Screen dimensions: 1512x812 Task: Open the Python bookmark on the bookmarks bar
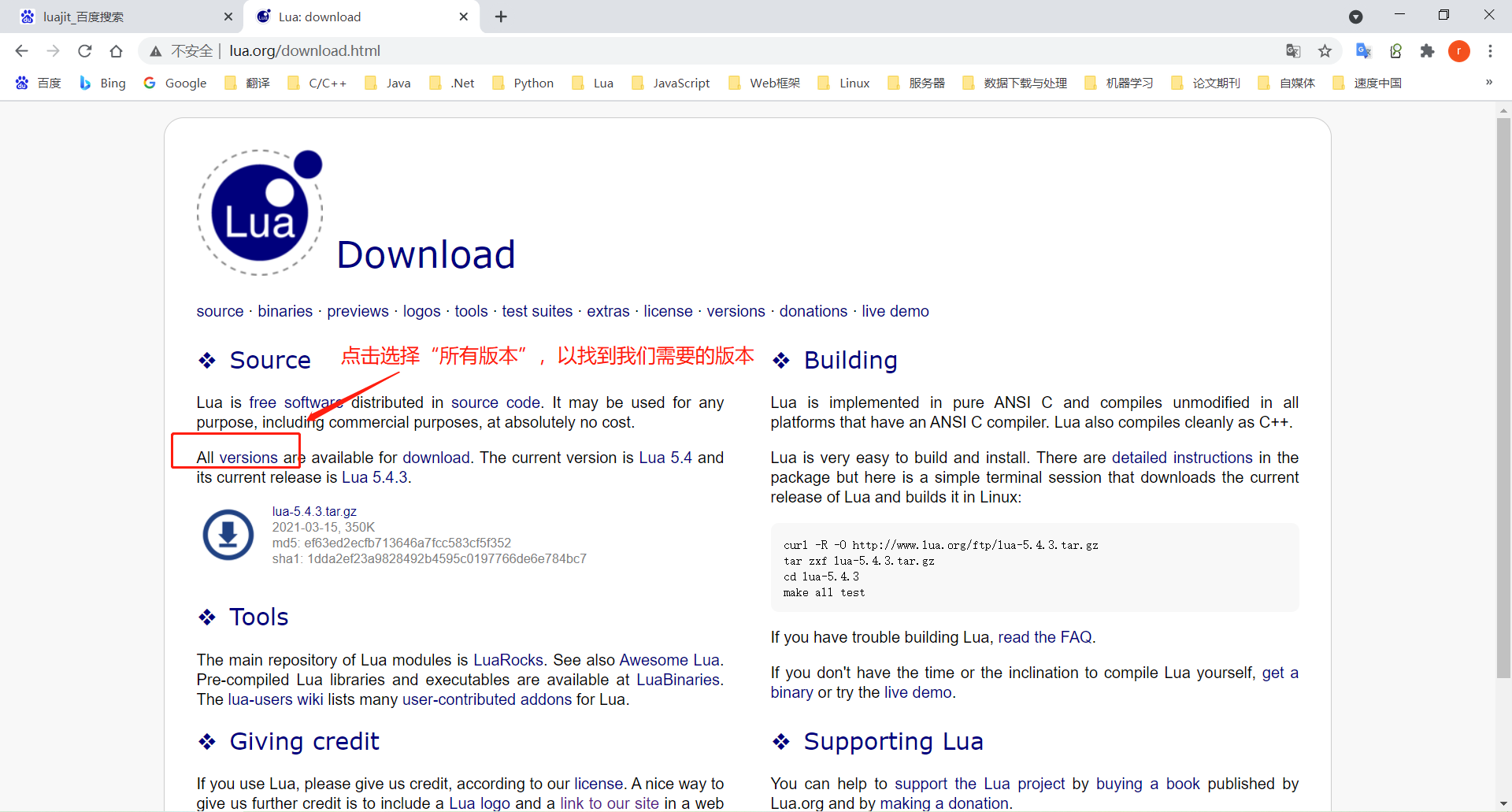tap(523, 83)
